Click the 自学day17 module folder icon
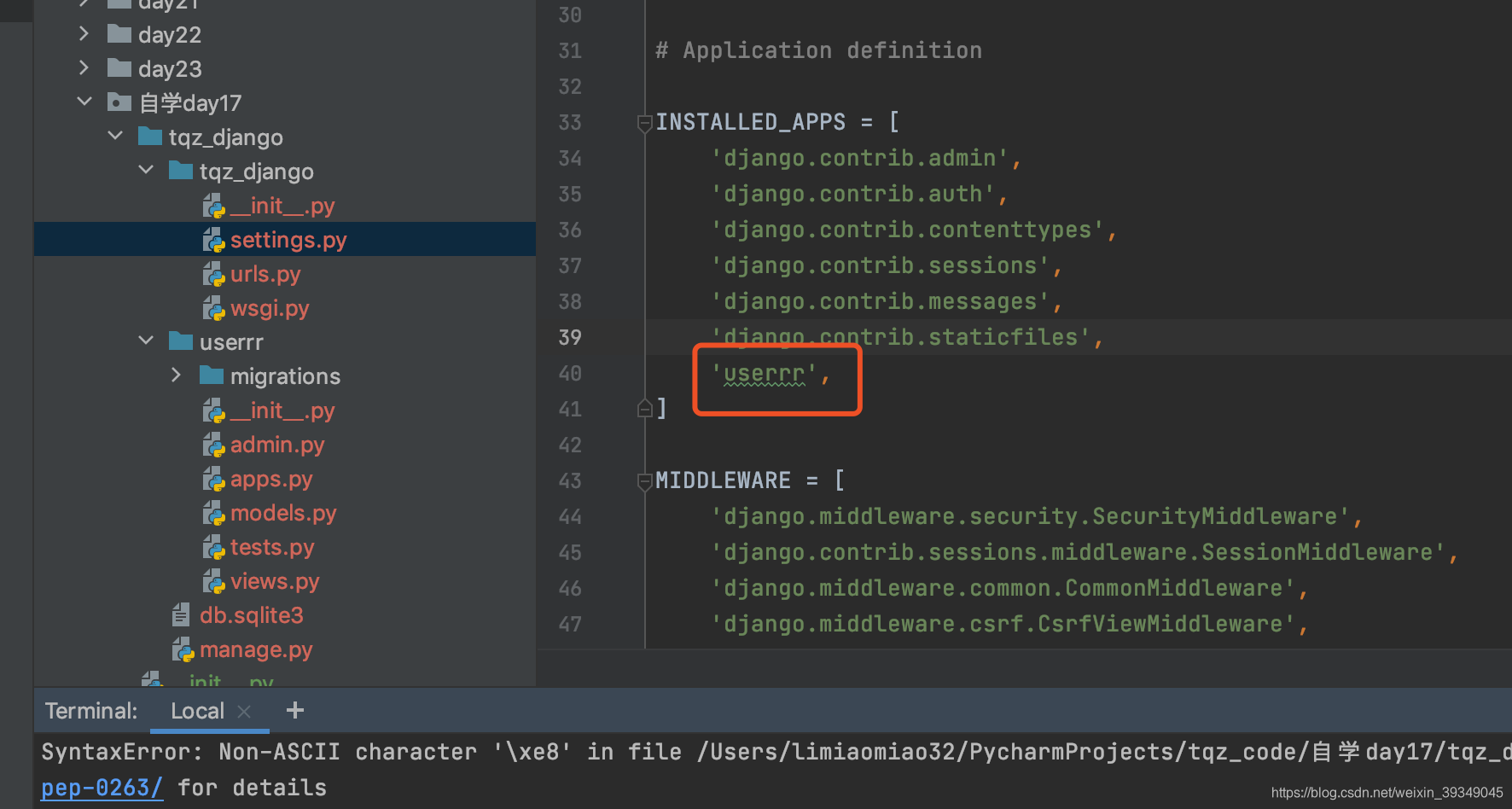Viewport: 1512px width, 809px height. pos(119,102)
